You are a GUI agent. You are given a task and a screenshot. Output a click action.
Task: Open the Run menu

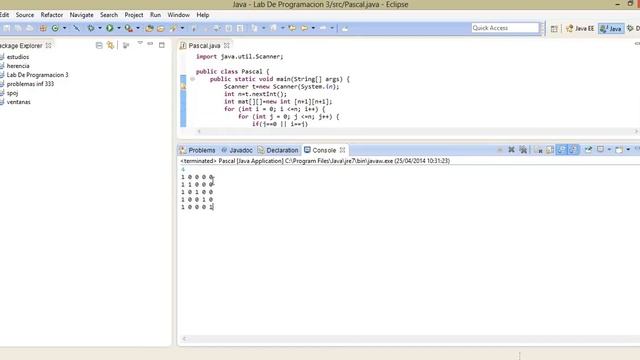point(156,15)
